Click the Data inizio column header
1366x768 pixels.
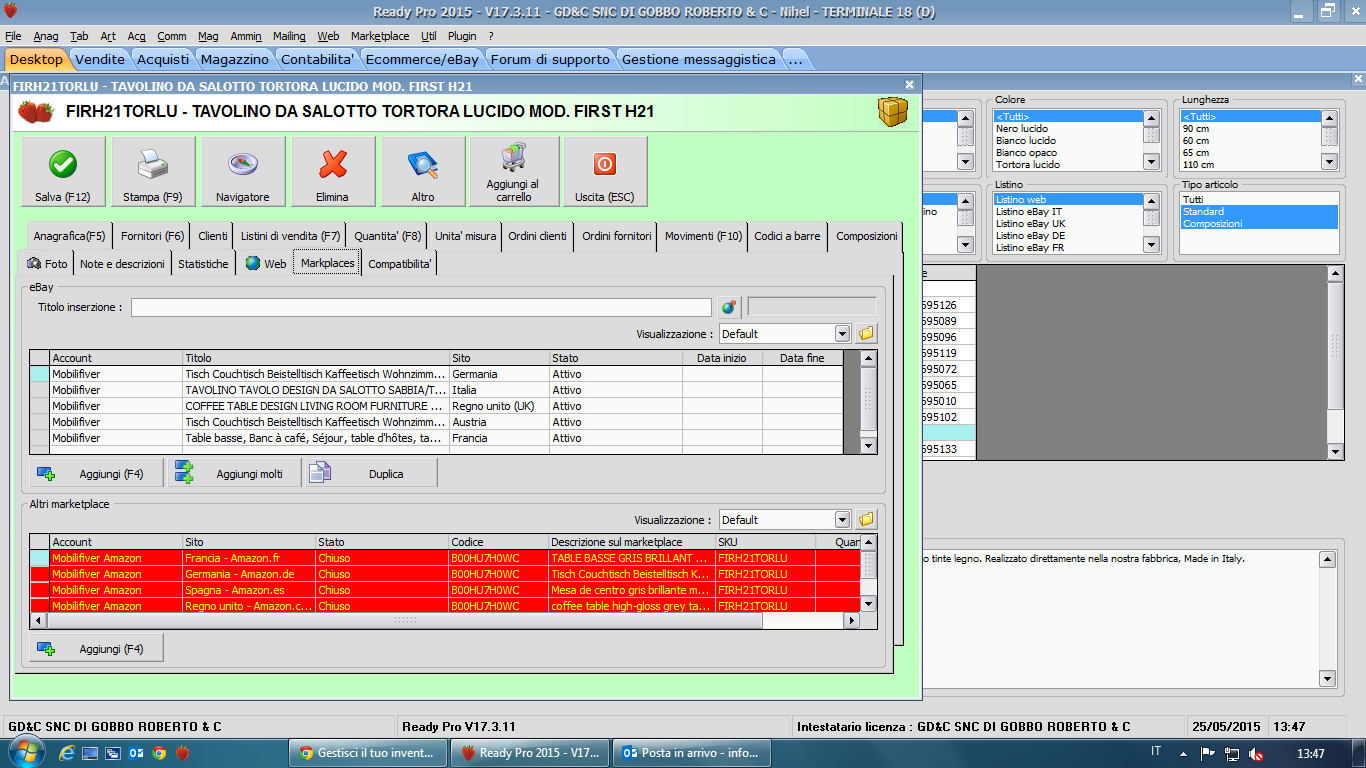(x=722, y=357)
